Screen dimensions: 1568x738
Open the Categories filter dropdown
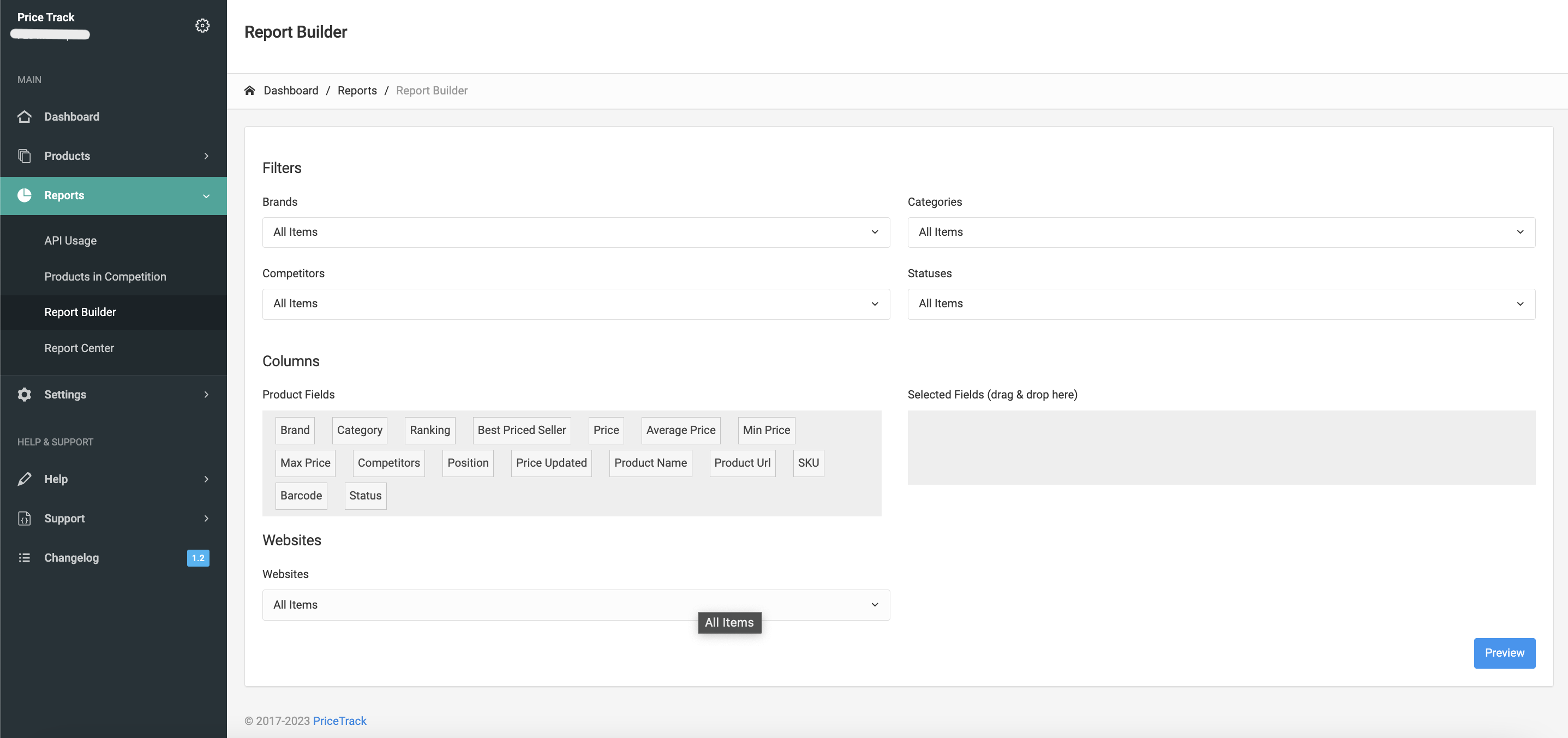(1220, 233)
